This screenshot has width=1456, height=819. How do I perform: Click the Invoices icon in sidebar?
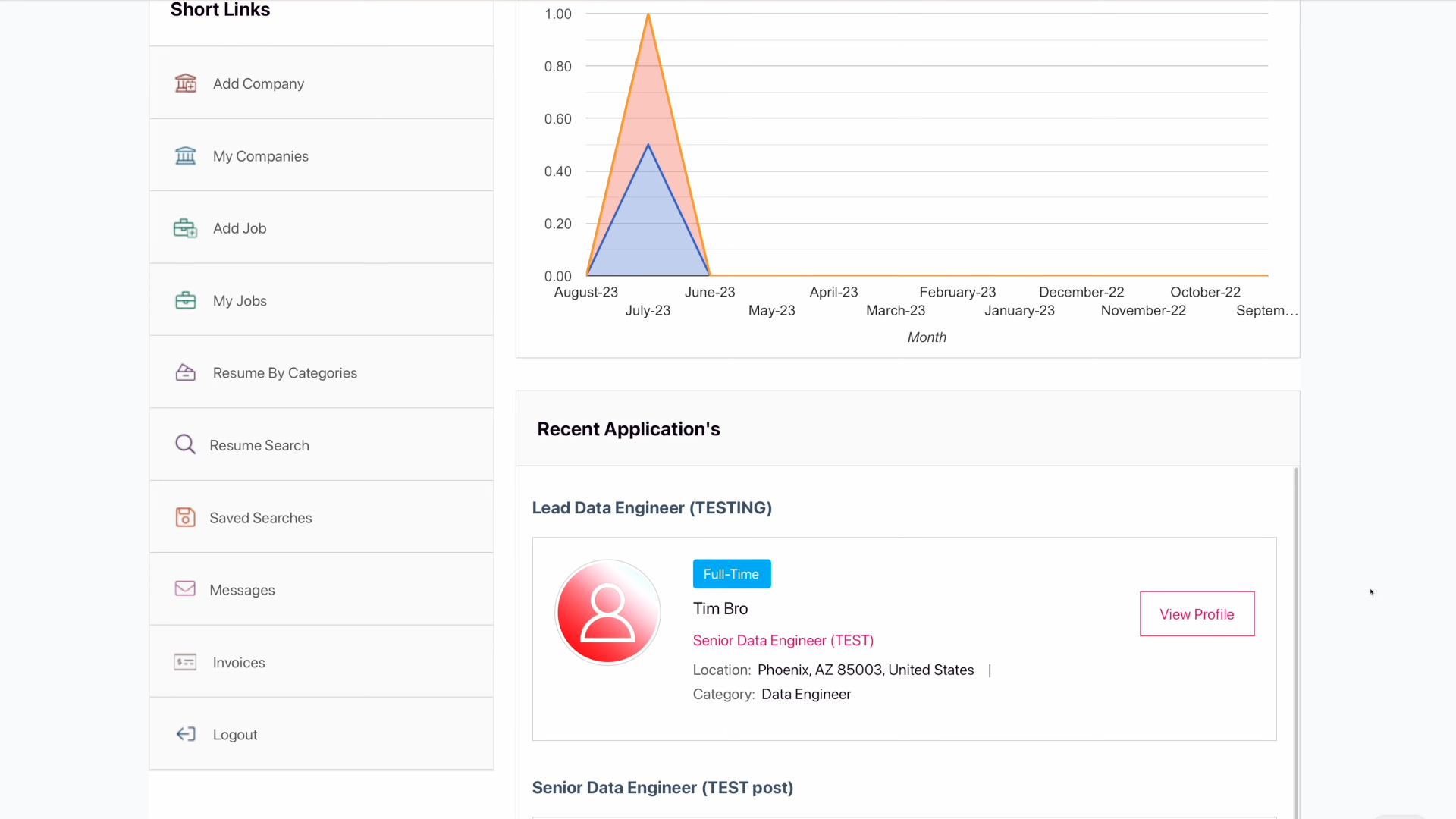[x=186, y=662]
